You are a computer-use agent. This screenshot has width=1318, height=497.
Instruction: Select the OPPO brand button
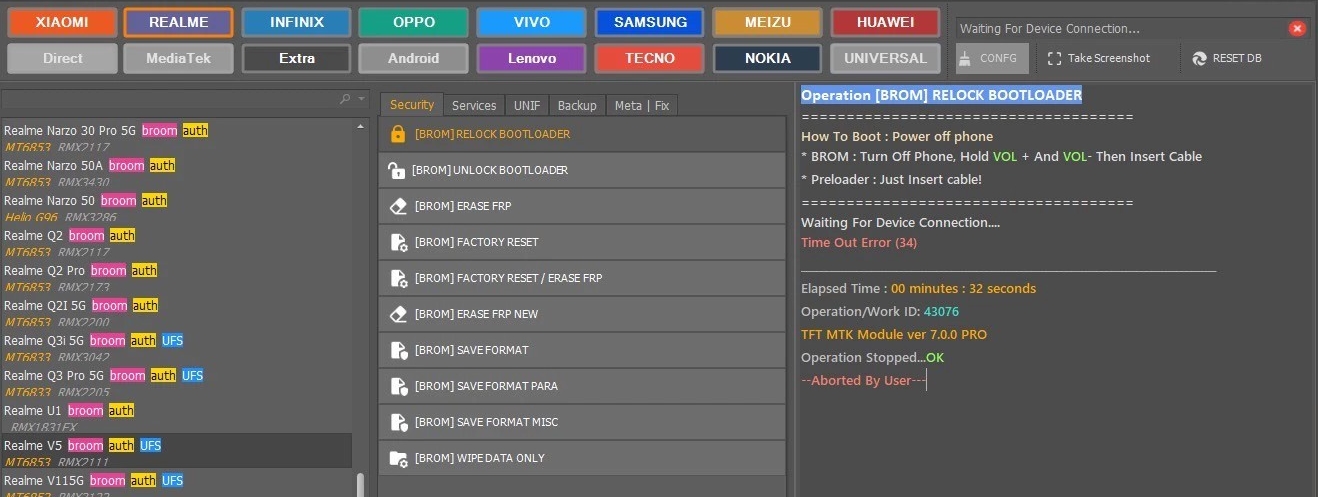tap(414, 22)
